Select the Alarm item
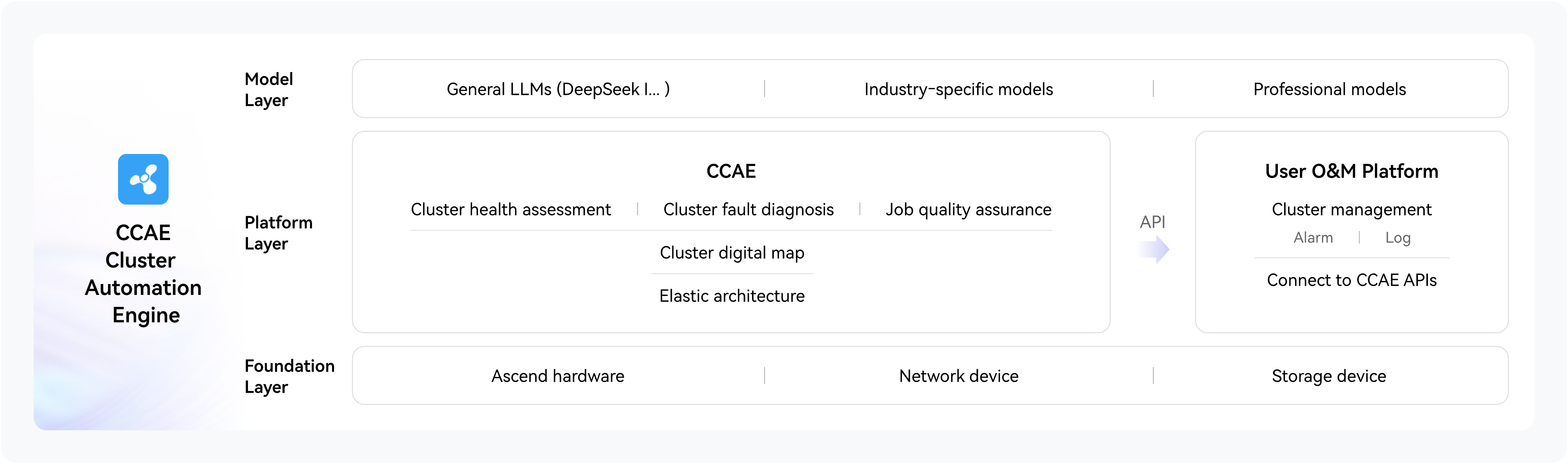The image size is (1568, 464). (1313, 238)
